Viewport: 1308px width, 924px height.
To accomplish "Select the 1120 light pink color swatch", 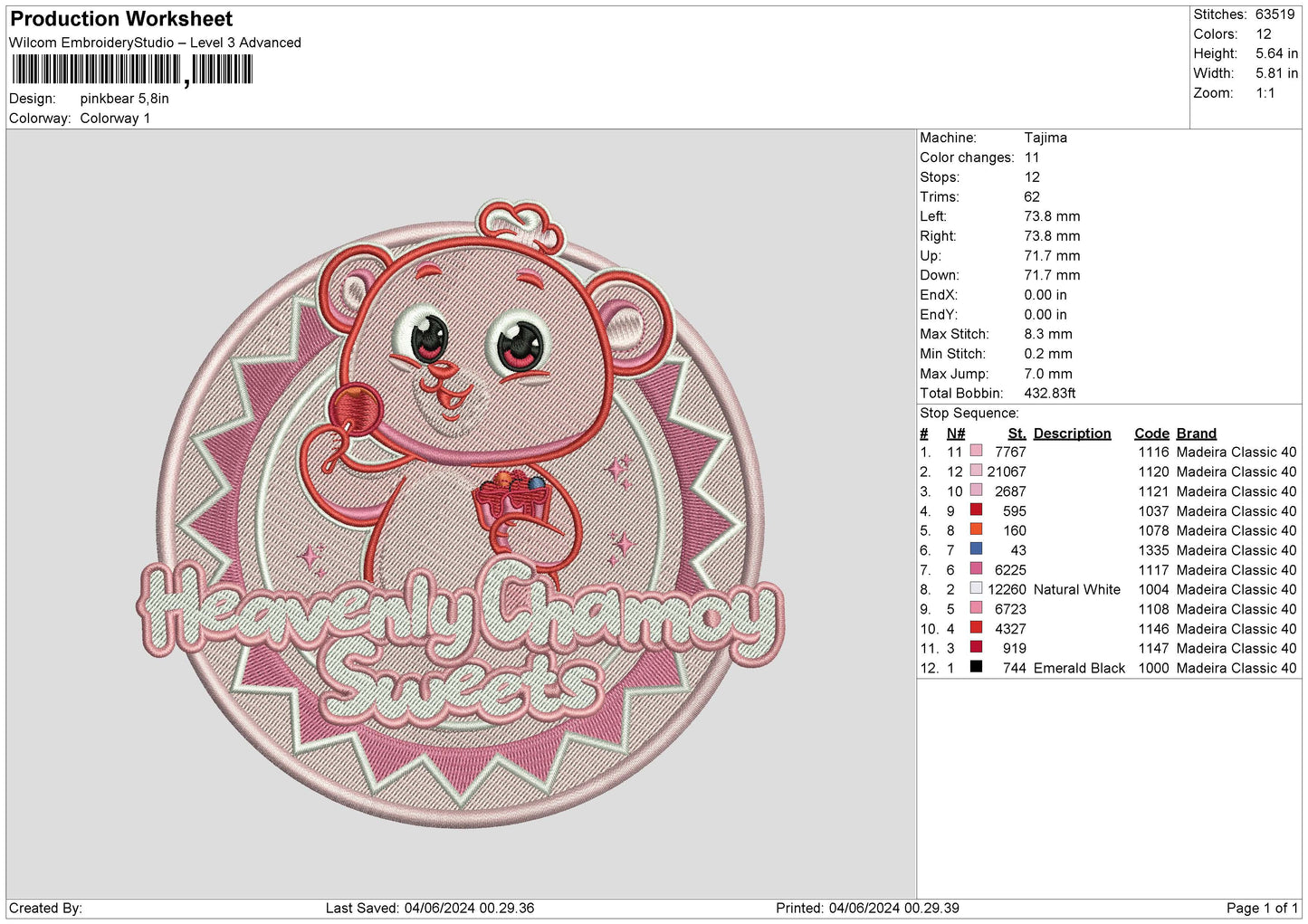I will pos(976,471).
